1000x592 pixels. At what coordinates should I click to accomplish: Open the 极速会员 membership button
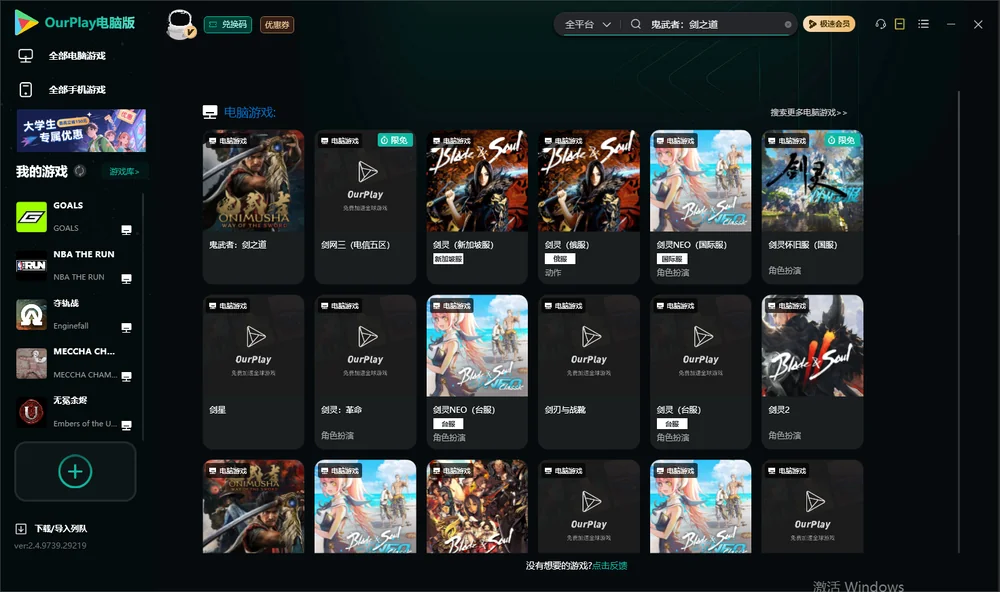[828, 24]
